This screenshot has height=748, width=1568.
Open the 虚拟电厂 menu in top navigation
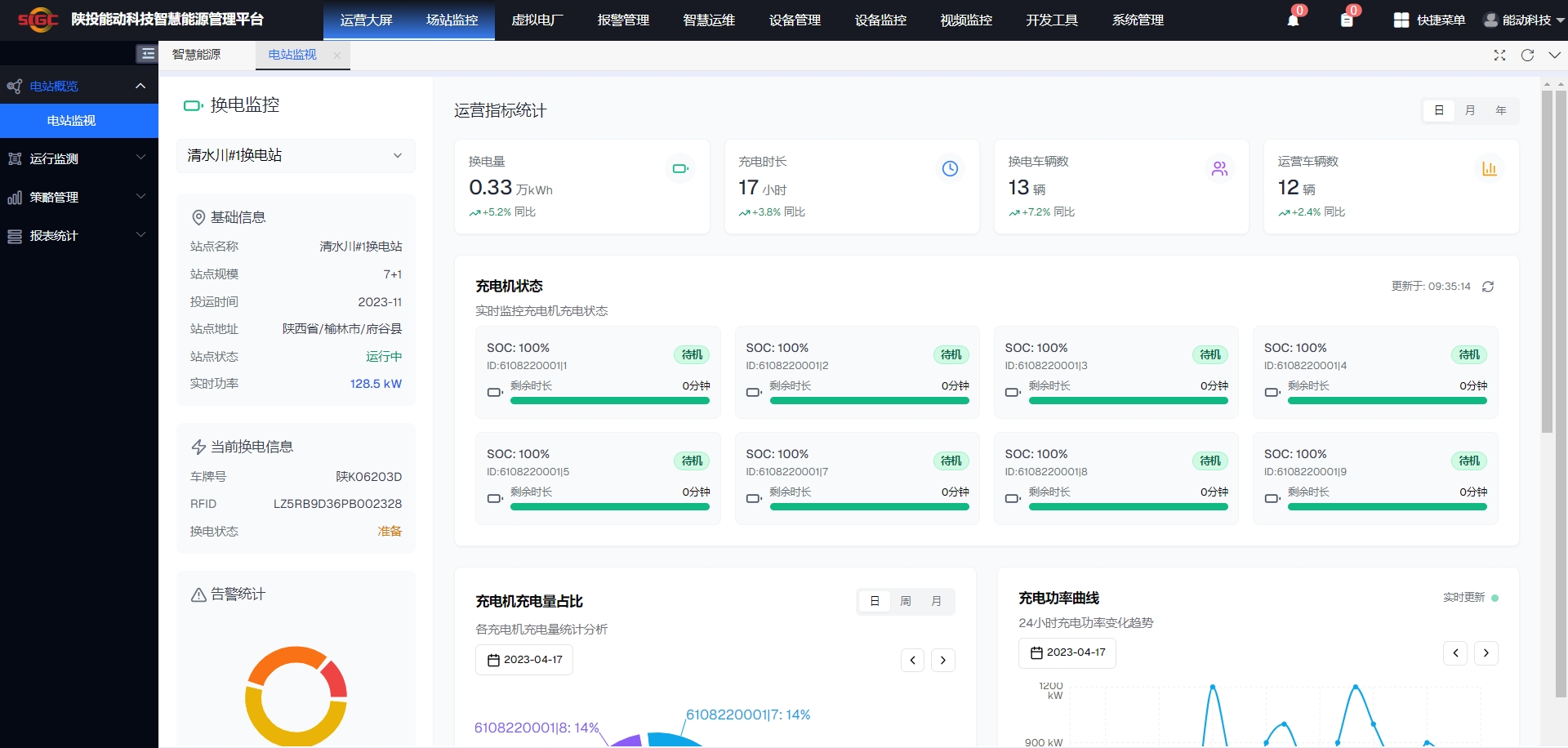538,20
